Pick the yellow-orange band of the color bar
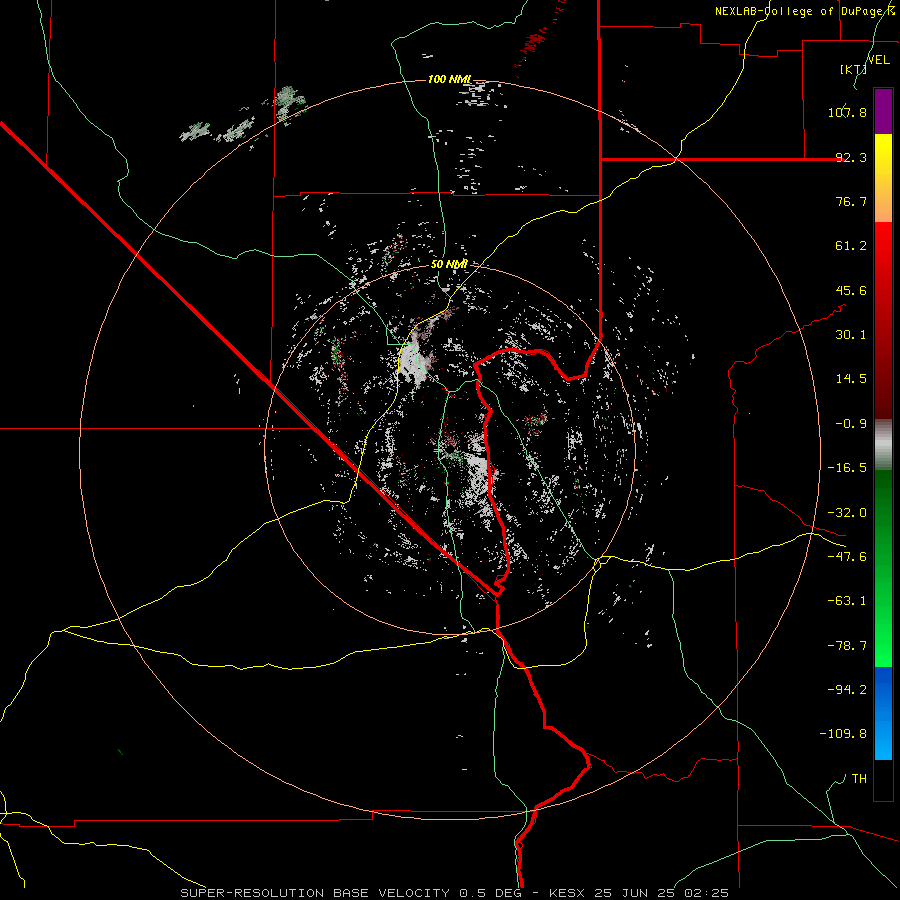This screenshot has height=900, width=900. pyautogui.click(x=883, y=178)
